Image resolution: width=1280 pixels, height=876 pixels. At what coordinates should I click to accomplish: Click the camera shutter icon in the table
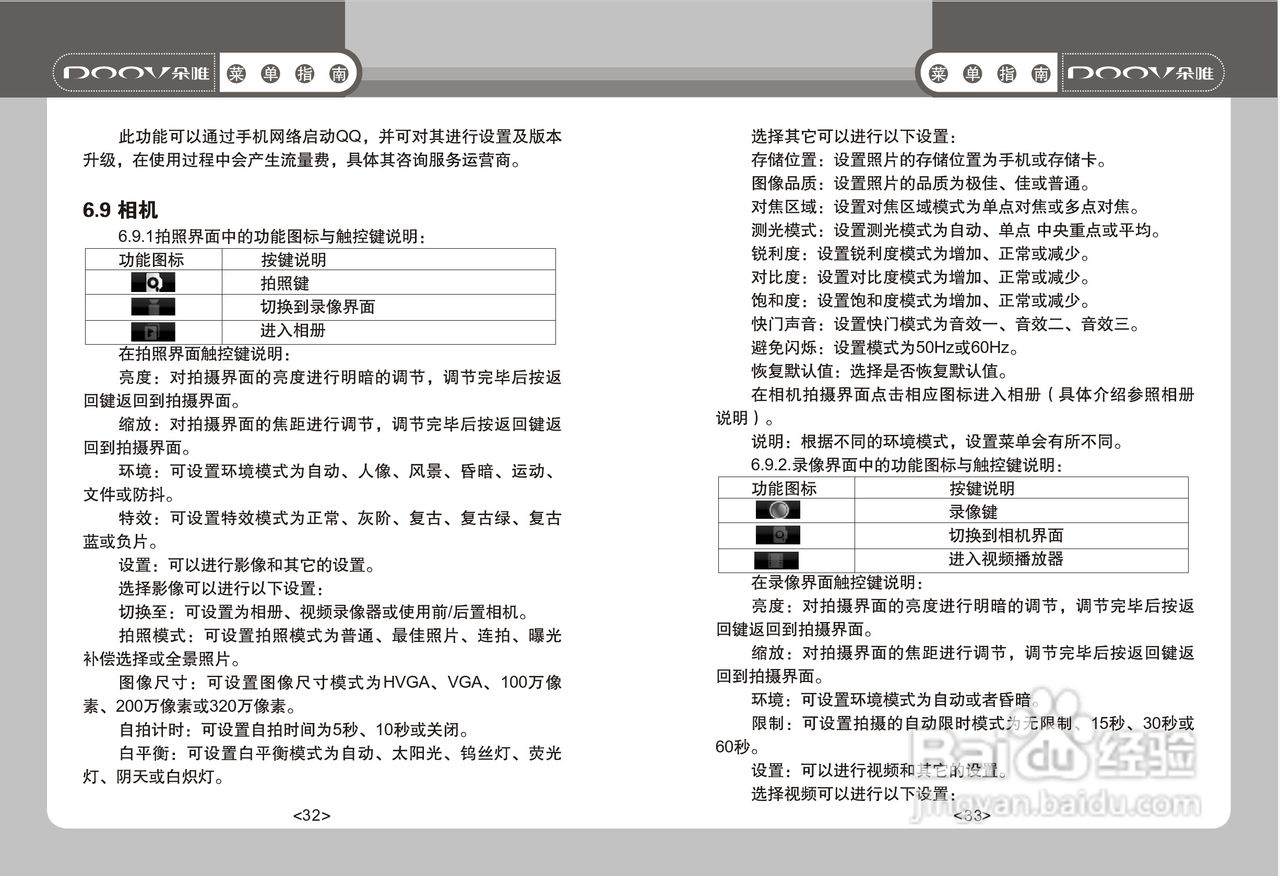pos(152,283)
